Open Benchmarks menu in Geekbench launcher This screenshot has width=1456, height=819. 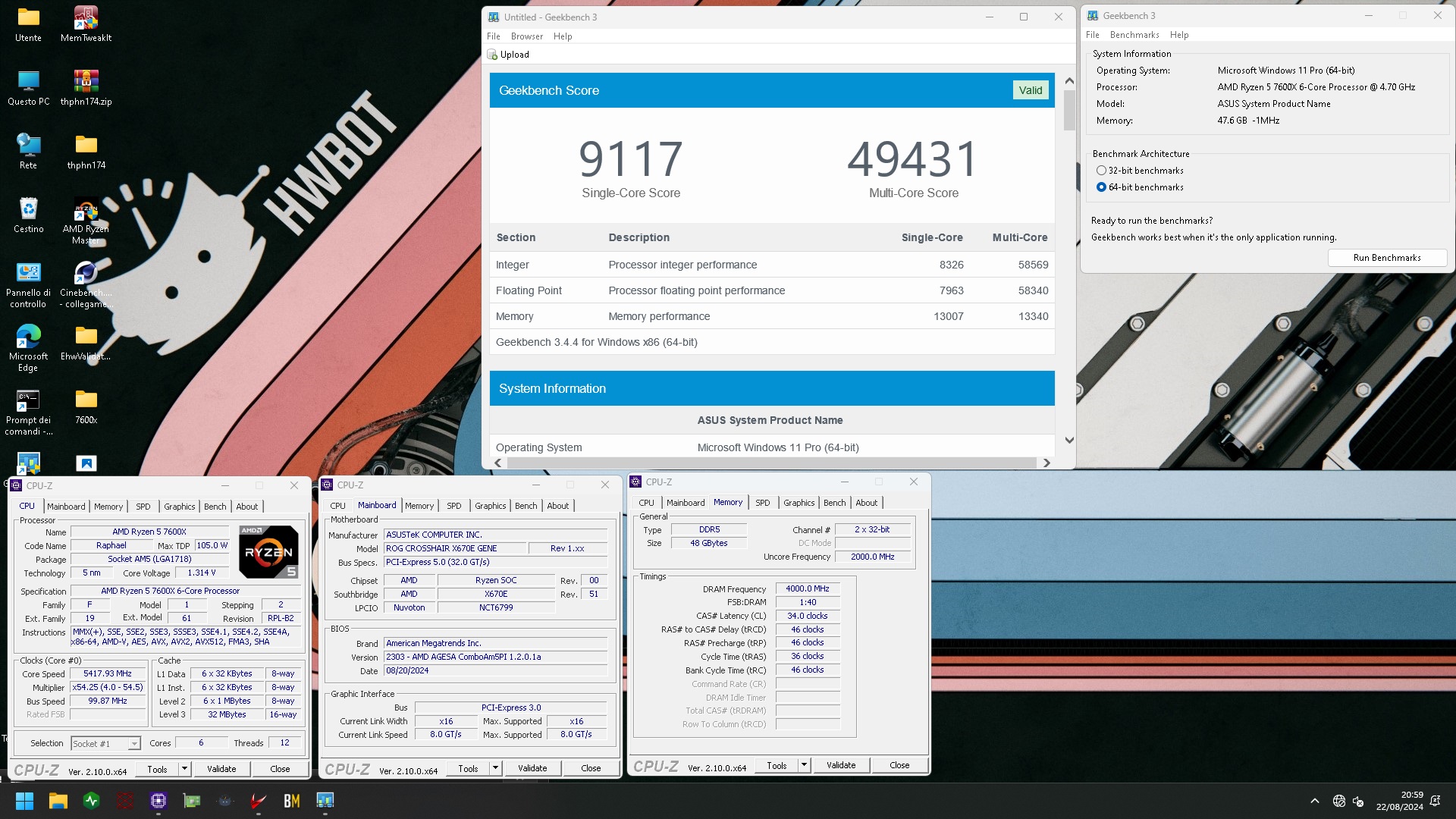[x=1134, y=35]
